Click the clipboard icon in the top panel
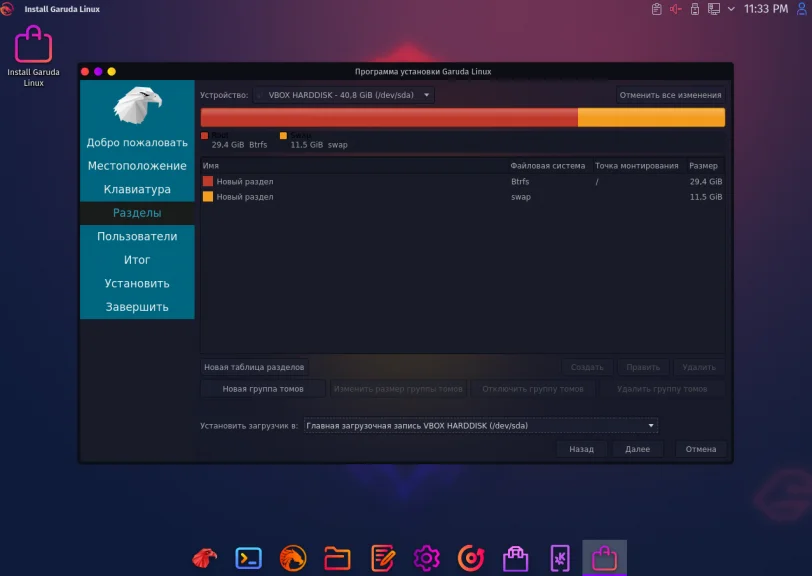The image size is (812, 576). 655,9
